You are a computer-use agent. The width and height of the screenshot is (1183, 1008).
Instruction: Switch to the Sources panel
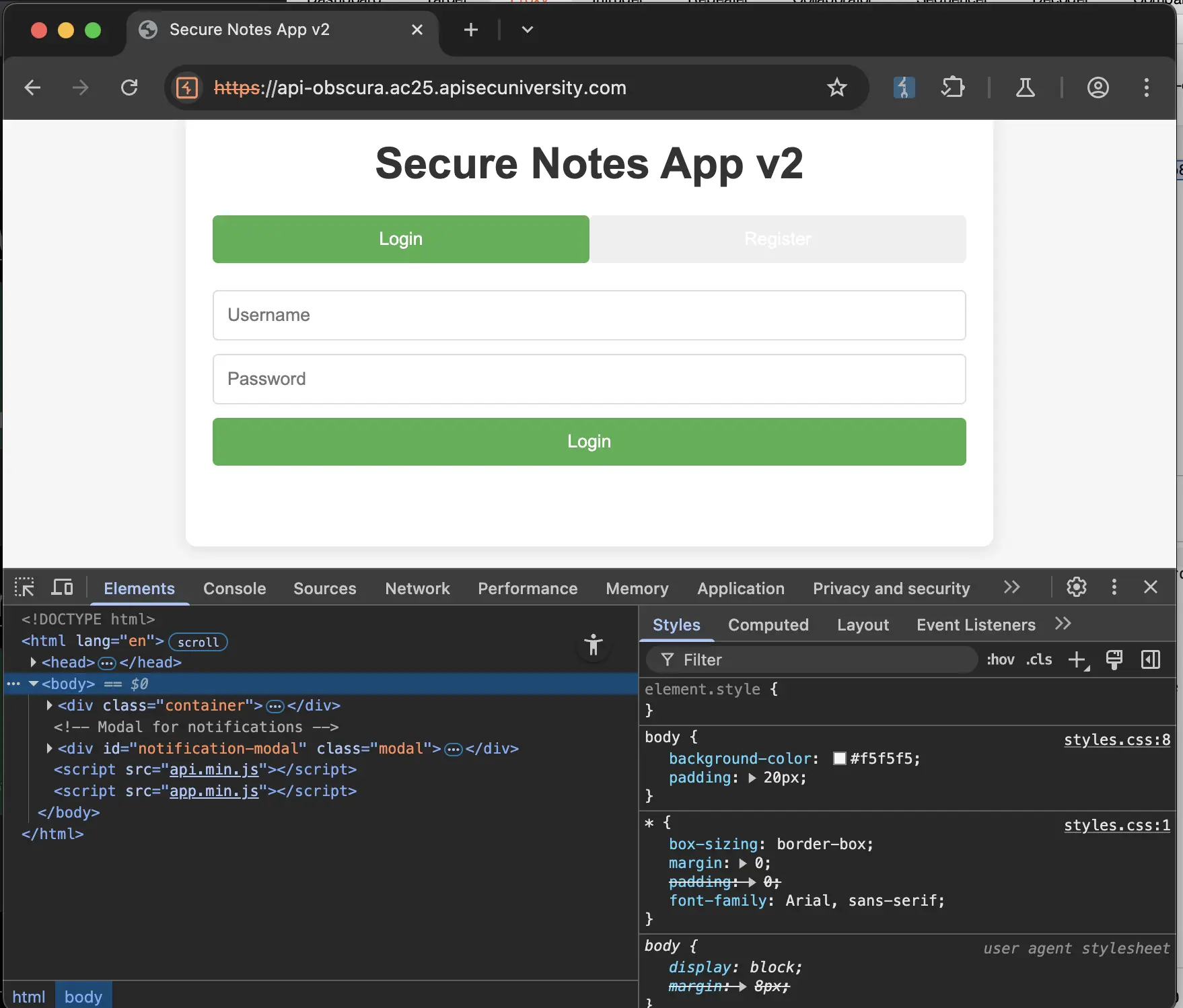point(324,588)
